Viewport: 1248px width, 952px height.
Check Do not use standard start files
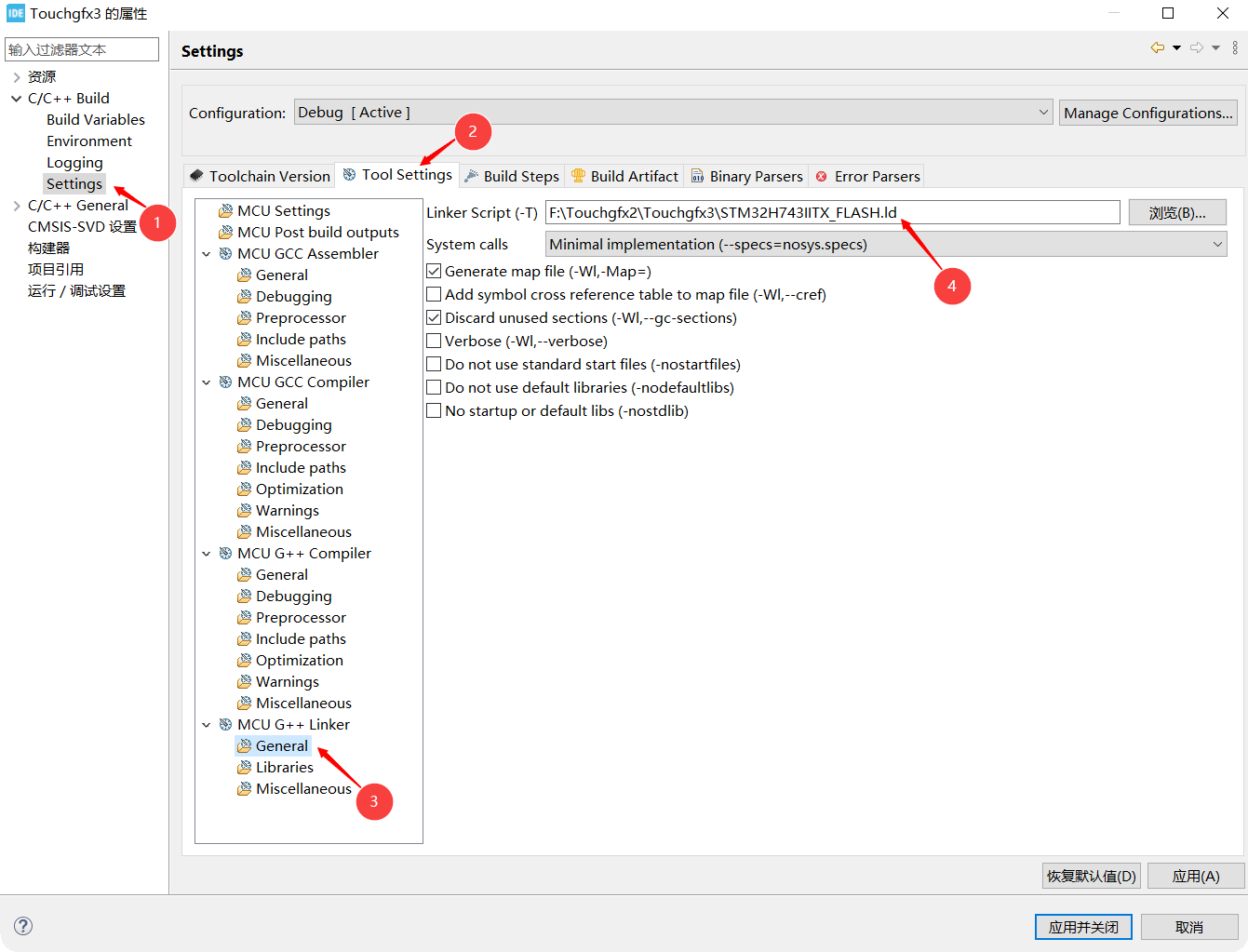(x=434, y=364)
